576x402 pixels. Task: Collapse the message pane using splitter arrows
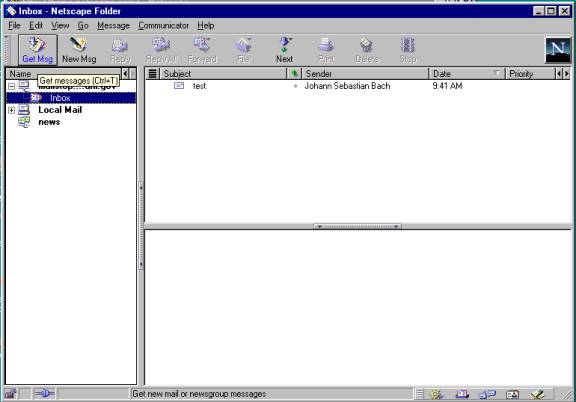357,226
